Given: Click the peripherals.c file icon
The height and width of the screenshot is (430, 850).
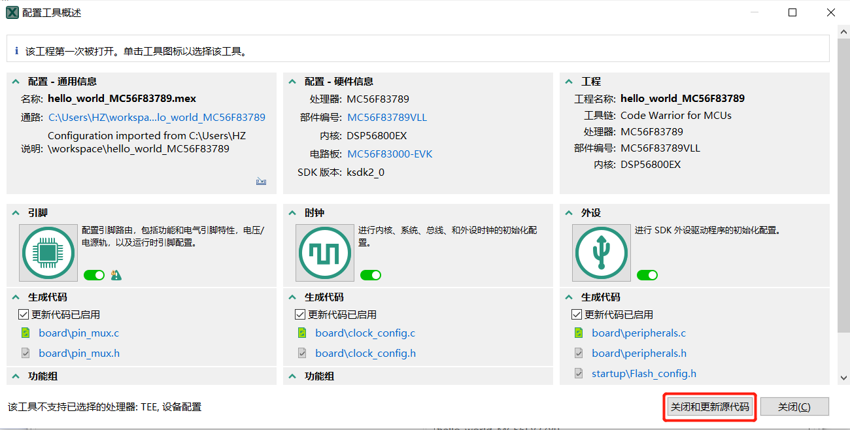Looking at the screenshot, I should (x=578, y=333).
